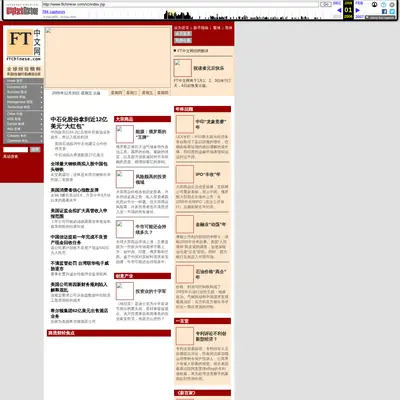Viewport: 400px width, 400px height.
Task: Open Wayback help question icon
Action: click(x=383, y=4)
